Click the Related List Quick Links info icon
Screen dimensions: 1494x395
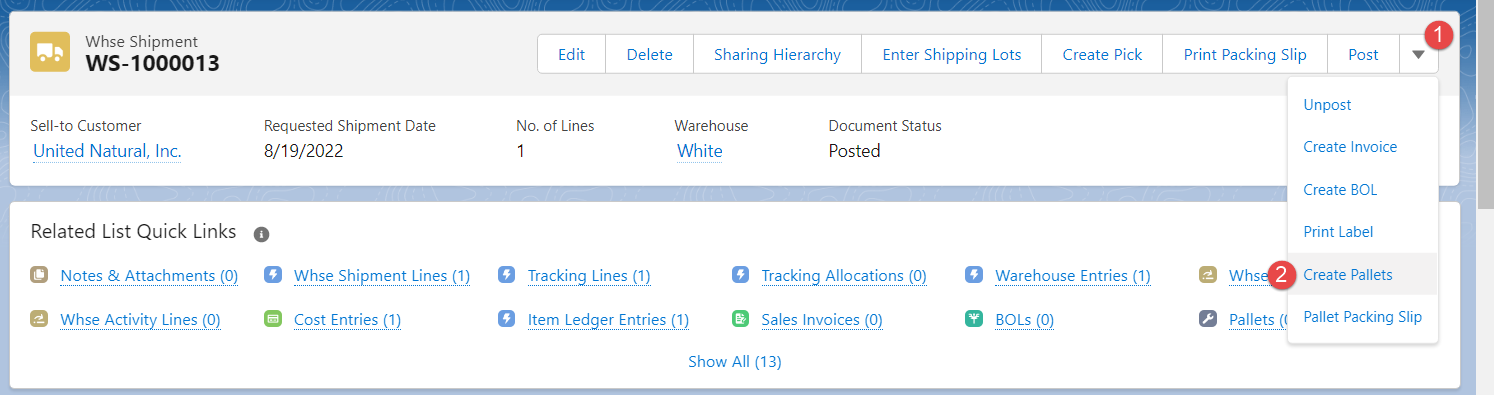261,234
